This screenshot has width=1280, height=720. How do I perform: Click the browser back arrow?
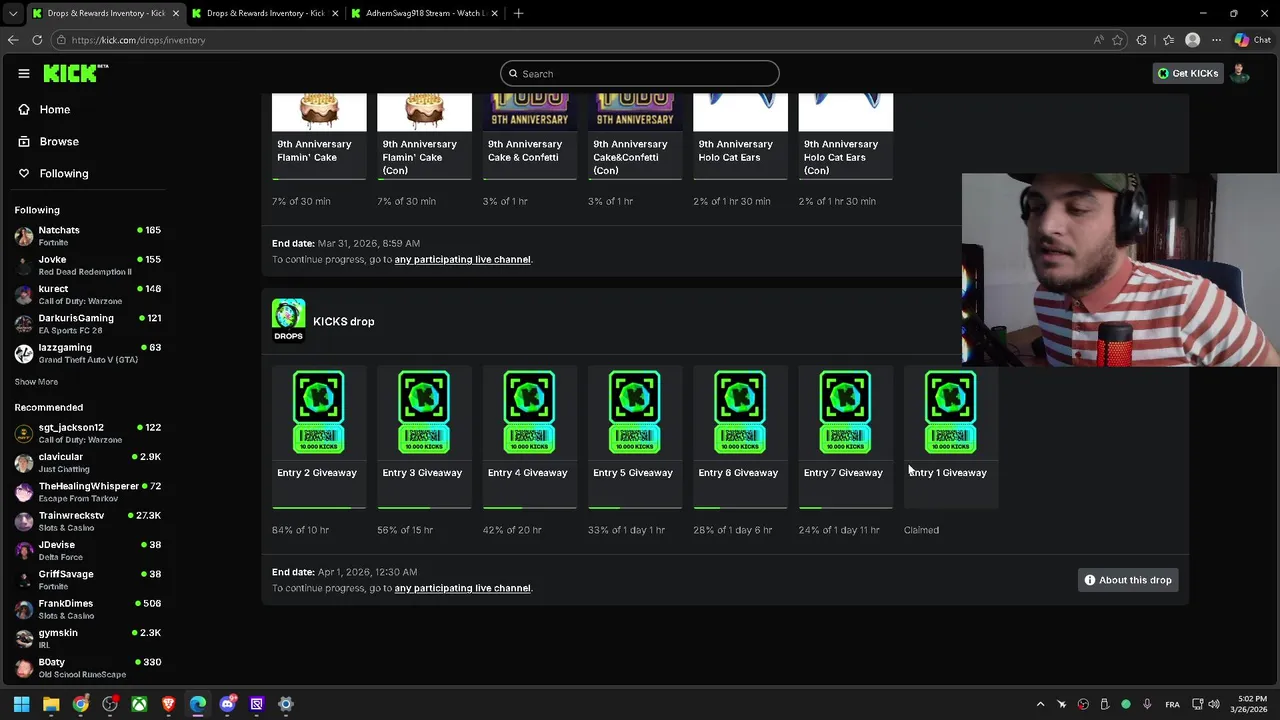(x=13, y=40)
